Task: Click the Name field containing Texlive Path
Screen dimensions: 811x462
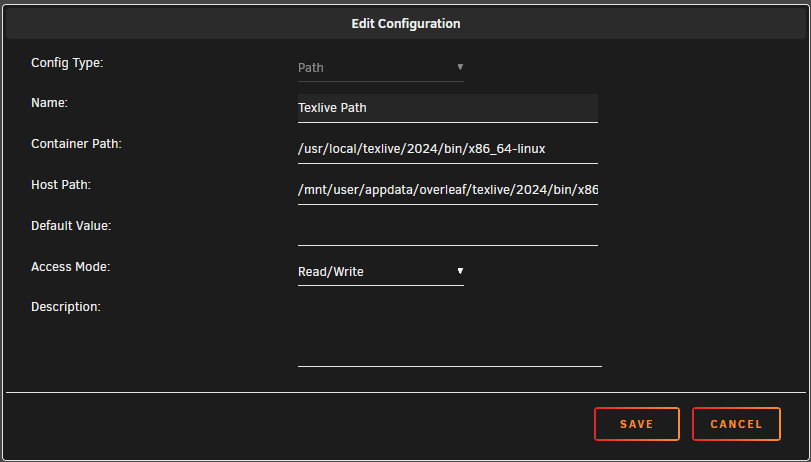Action: point(448,108)
